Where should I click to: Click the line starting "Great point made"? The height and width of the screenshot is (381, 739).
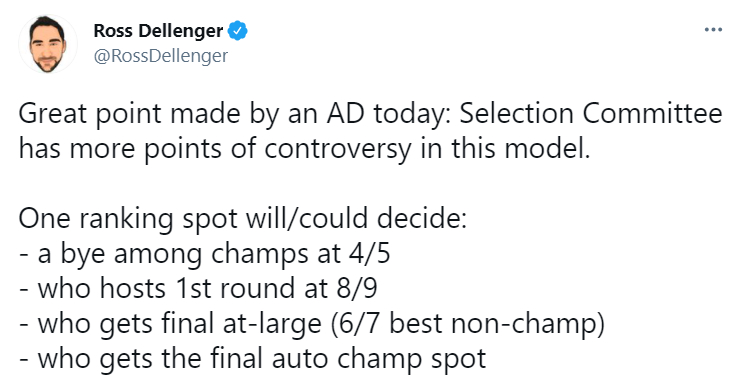pyautogui.click(x=370, y=115)
